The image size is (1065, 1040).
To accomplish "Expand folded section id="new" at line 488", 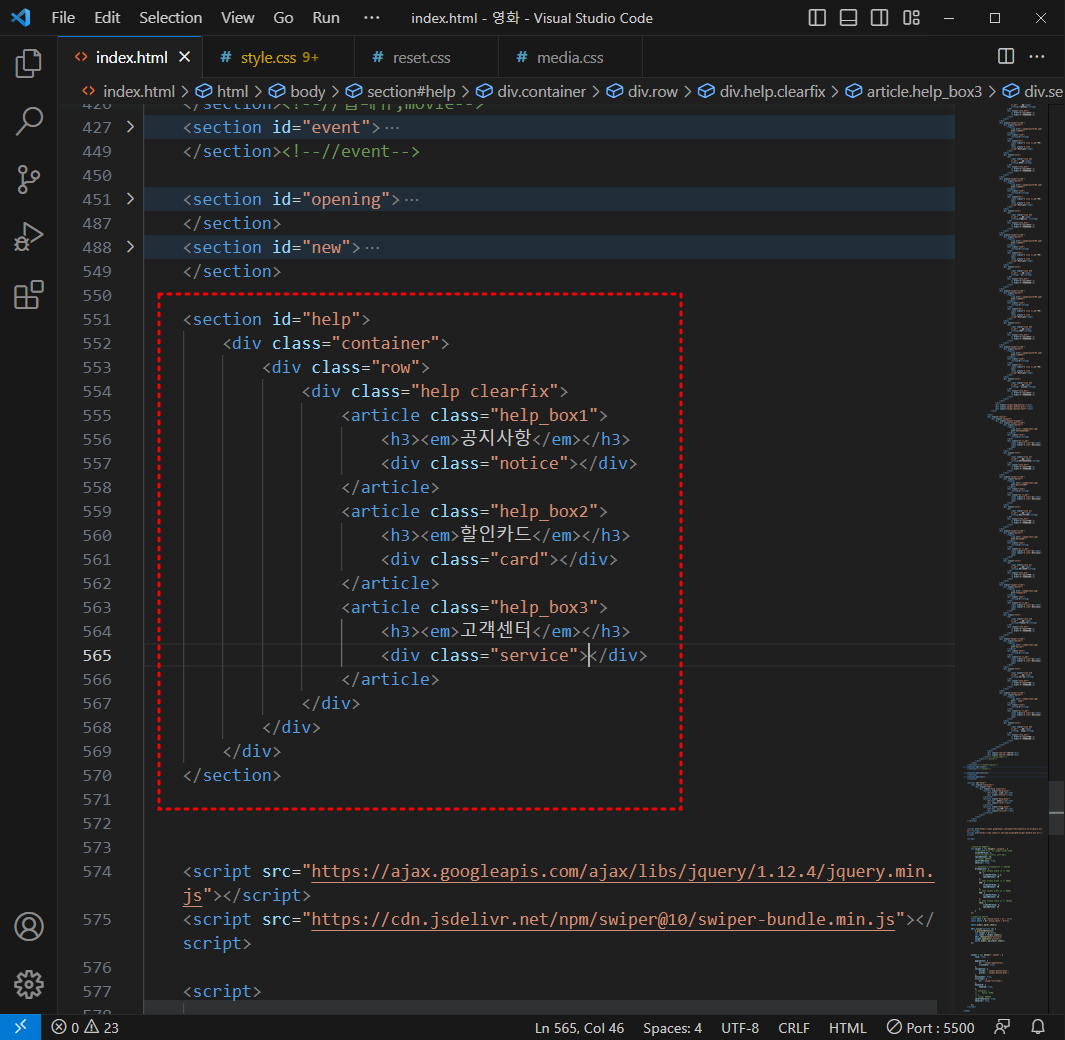I will pyautogui.click(x=130, y=247).
